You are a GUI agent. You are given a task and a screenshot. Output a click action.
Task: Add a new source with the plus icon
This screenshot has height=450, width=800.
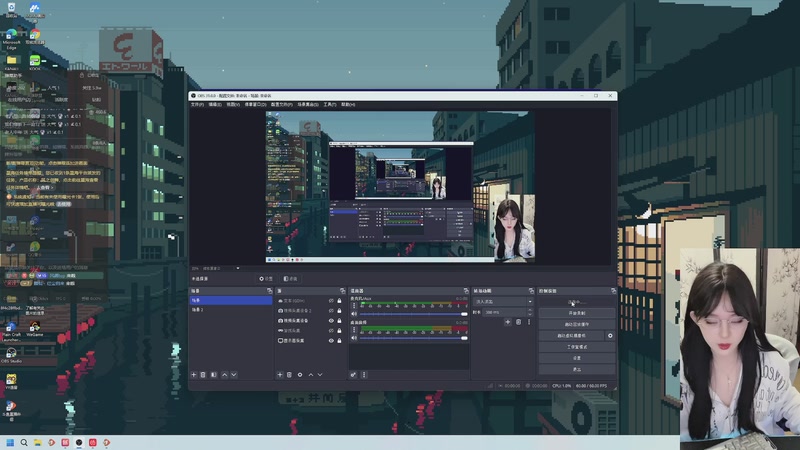point(280,374)
